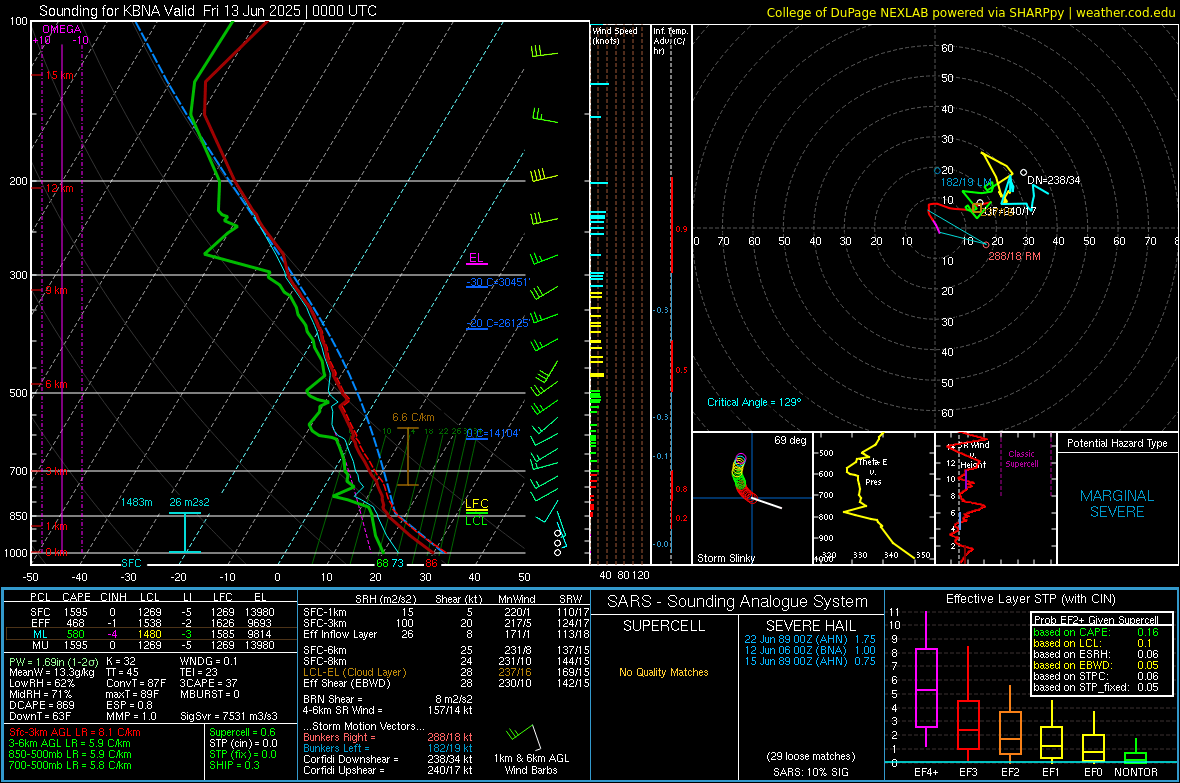The width and height of the screenshot is (1180, 783).
Task: Click the 700-500mb LR = 5.8 C/km line
Action: (x=70, y=765)
